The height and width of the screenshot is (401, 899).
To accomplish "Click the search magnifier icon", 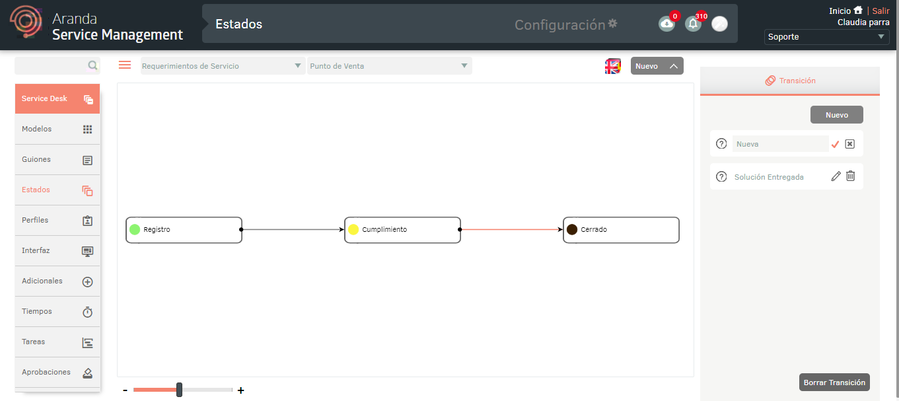I will click(92, 66).
